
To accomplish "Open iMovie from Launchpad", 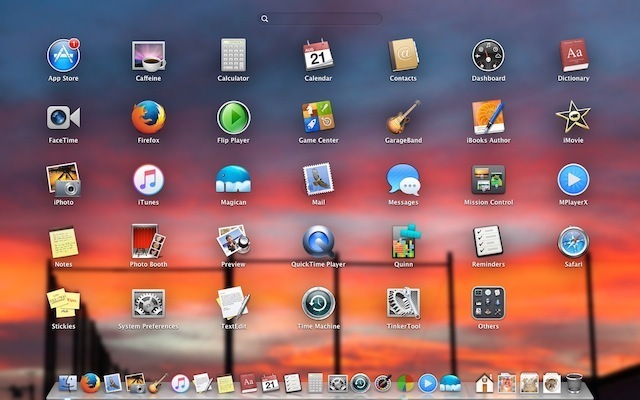I will (573, 117).
